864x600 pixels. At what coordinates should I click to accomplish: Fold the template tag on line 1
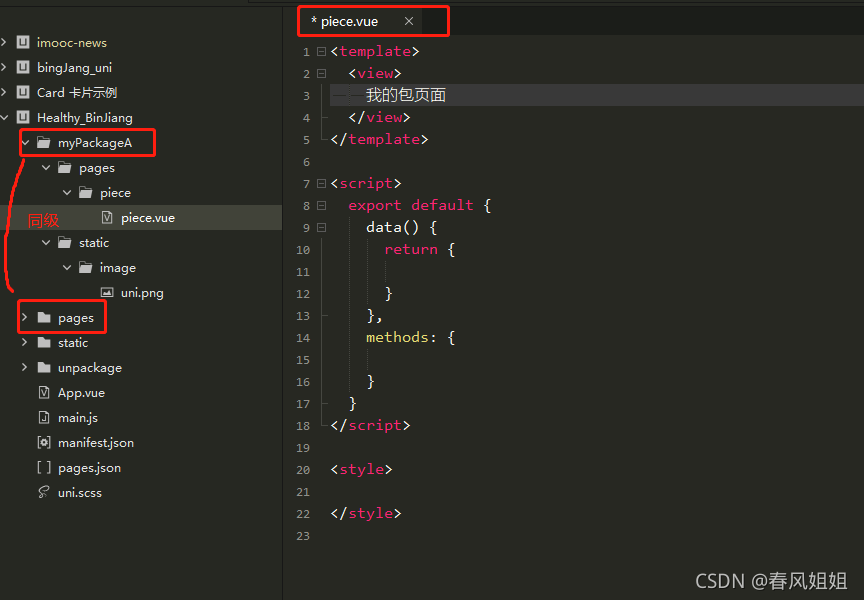[321, 51]
